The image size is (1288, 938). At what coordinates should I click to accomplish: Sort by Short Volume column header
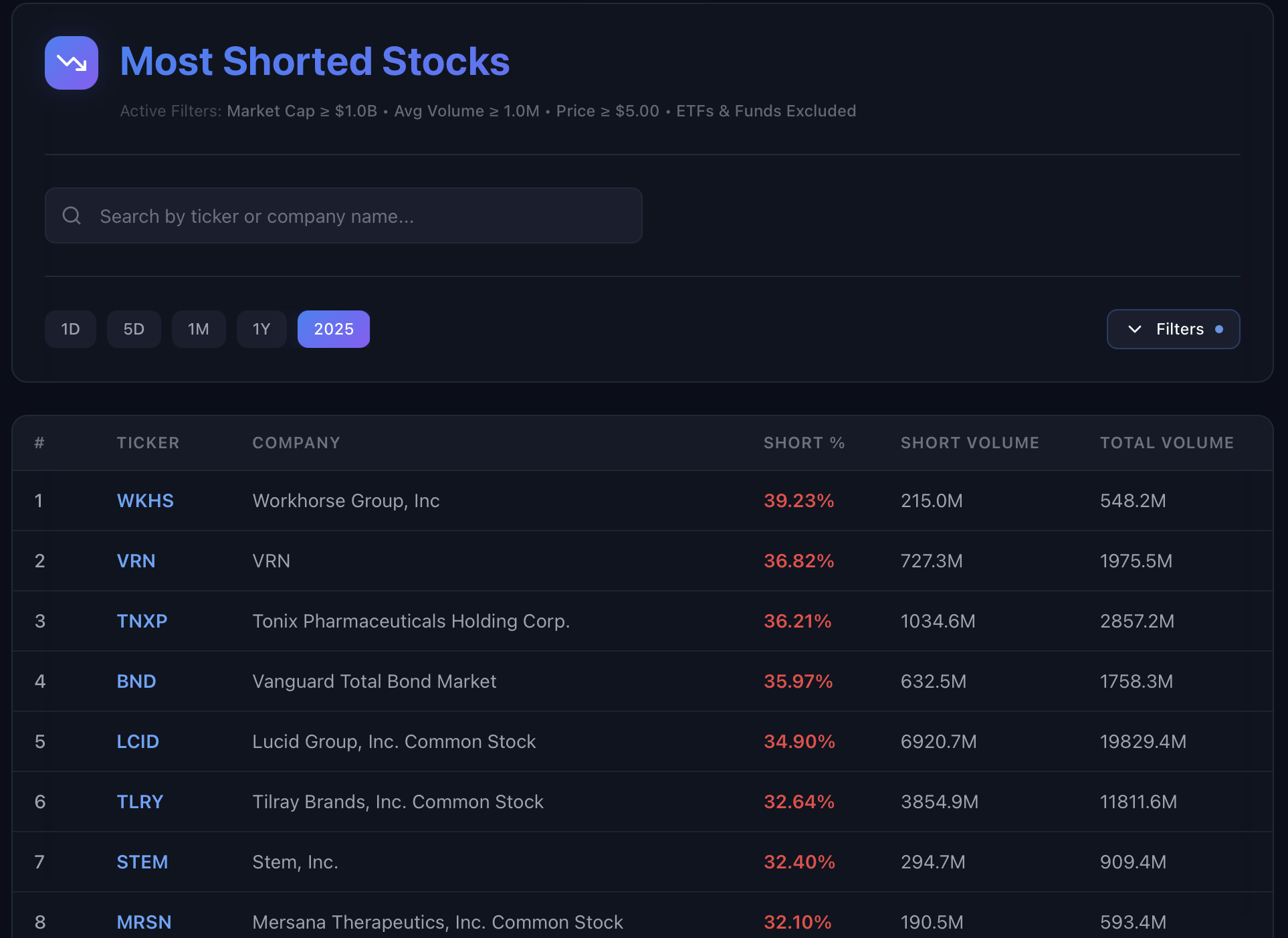coord(970,443)
